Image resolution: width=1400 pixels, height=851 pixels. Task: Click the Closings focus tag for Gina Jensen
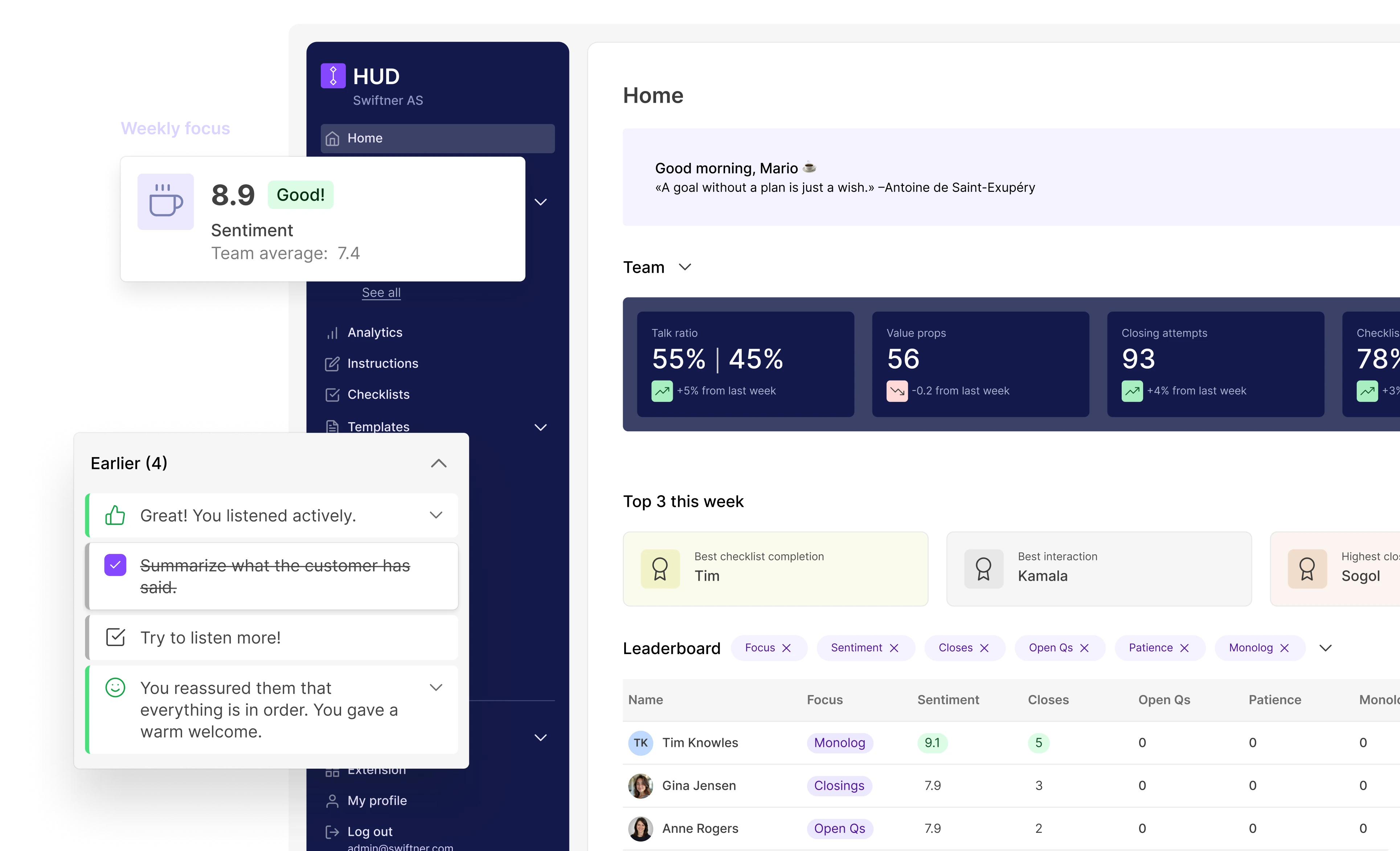(x=839, y=786)
